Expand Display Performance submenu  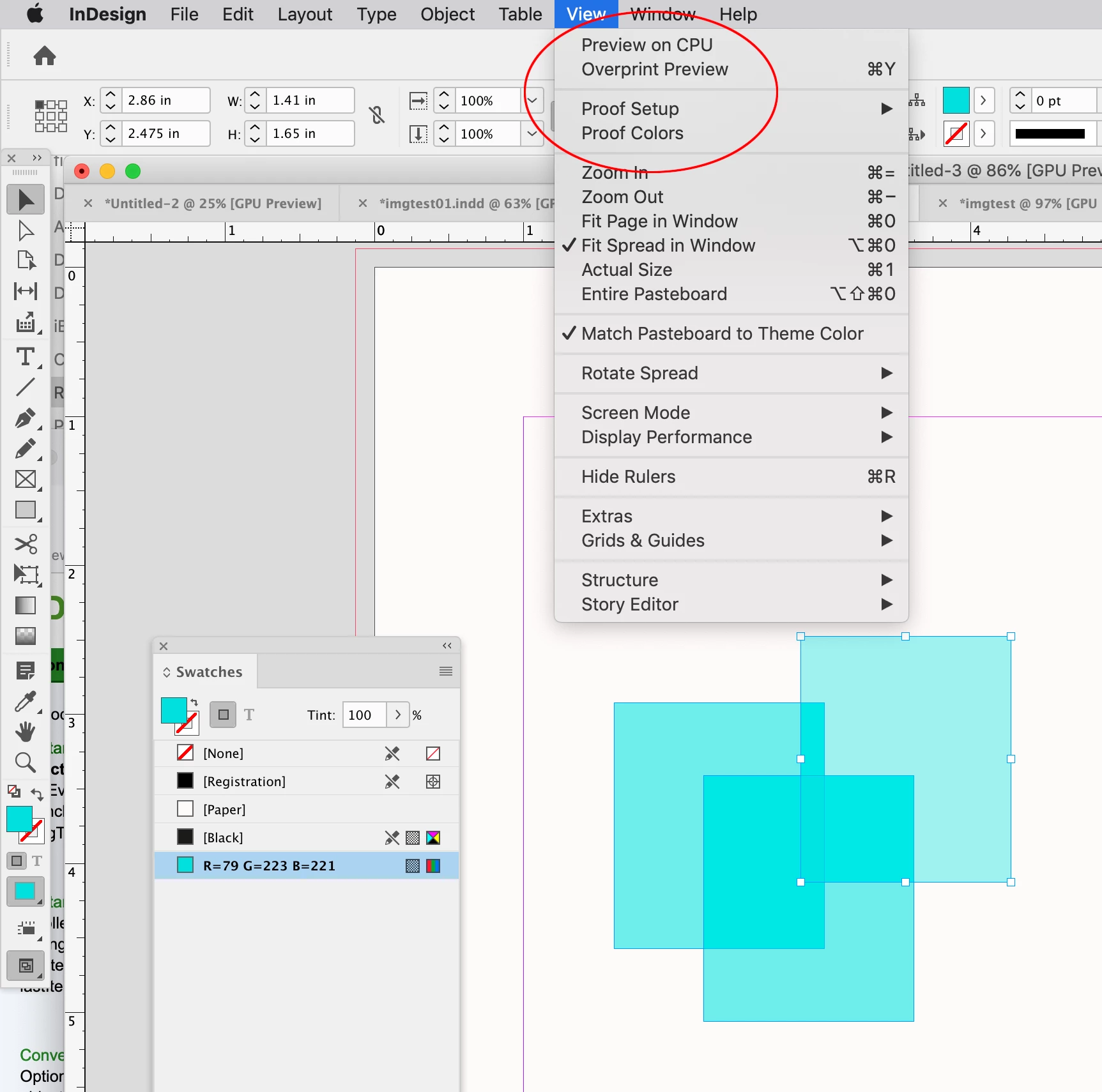[731, 437]
